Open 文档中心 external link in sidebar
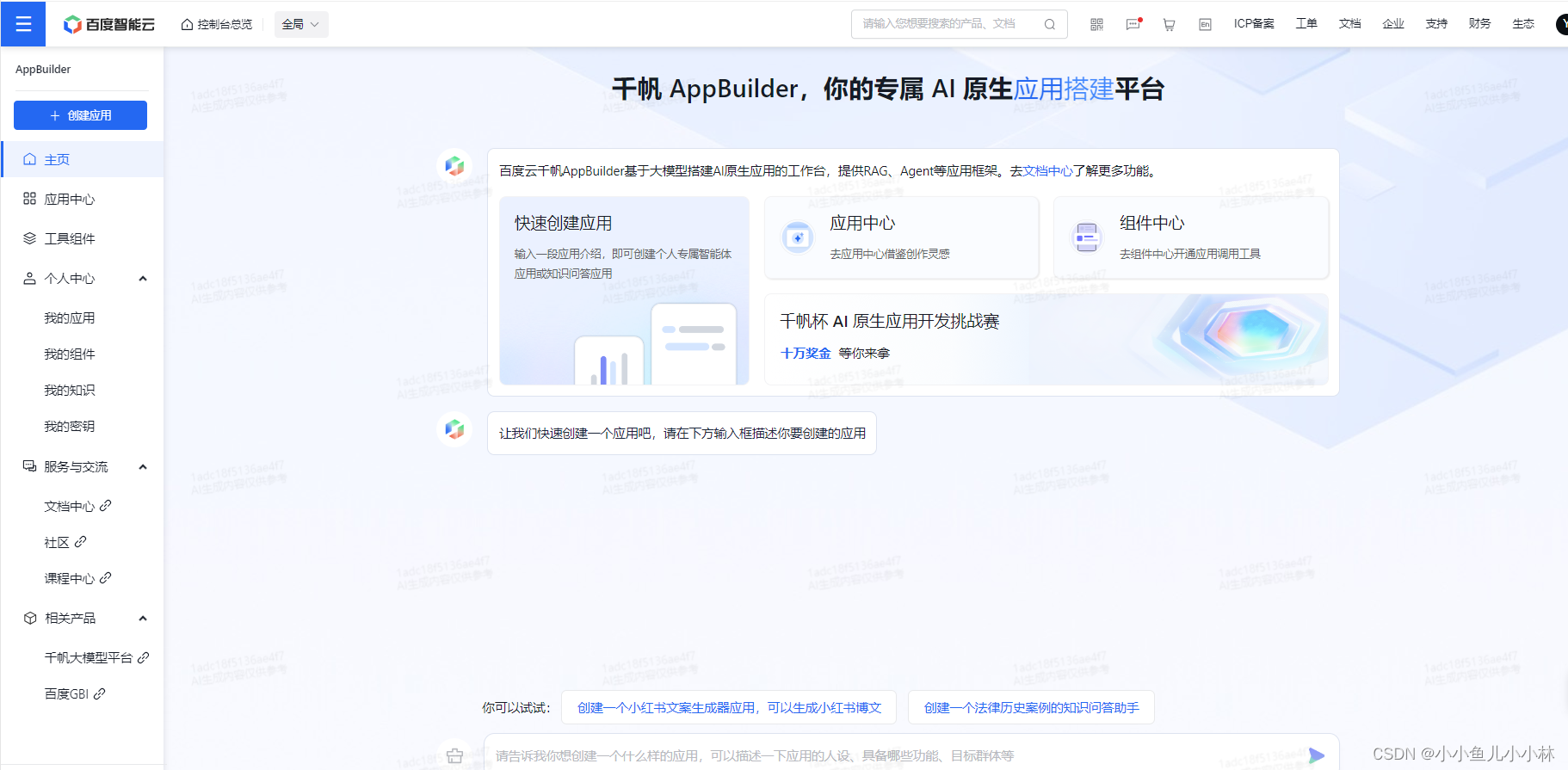Viewport: 1568px width, 770px height. click(x=77, y=506)
